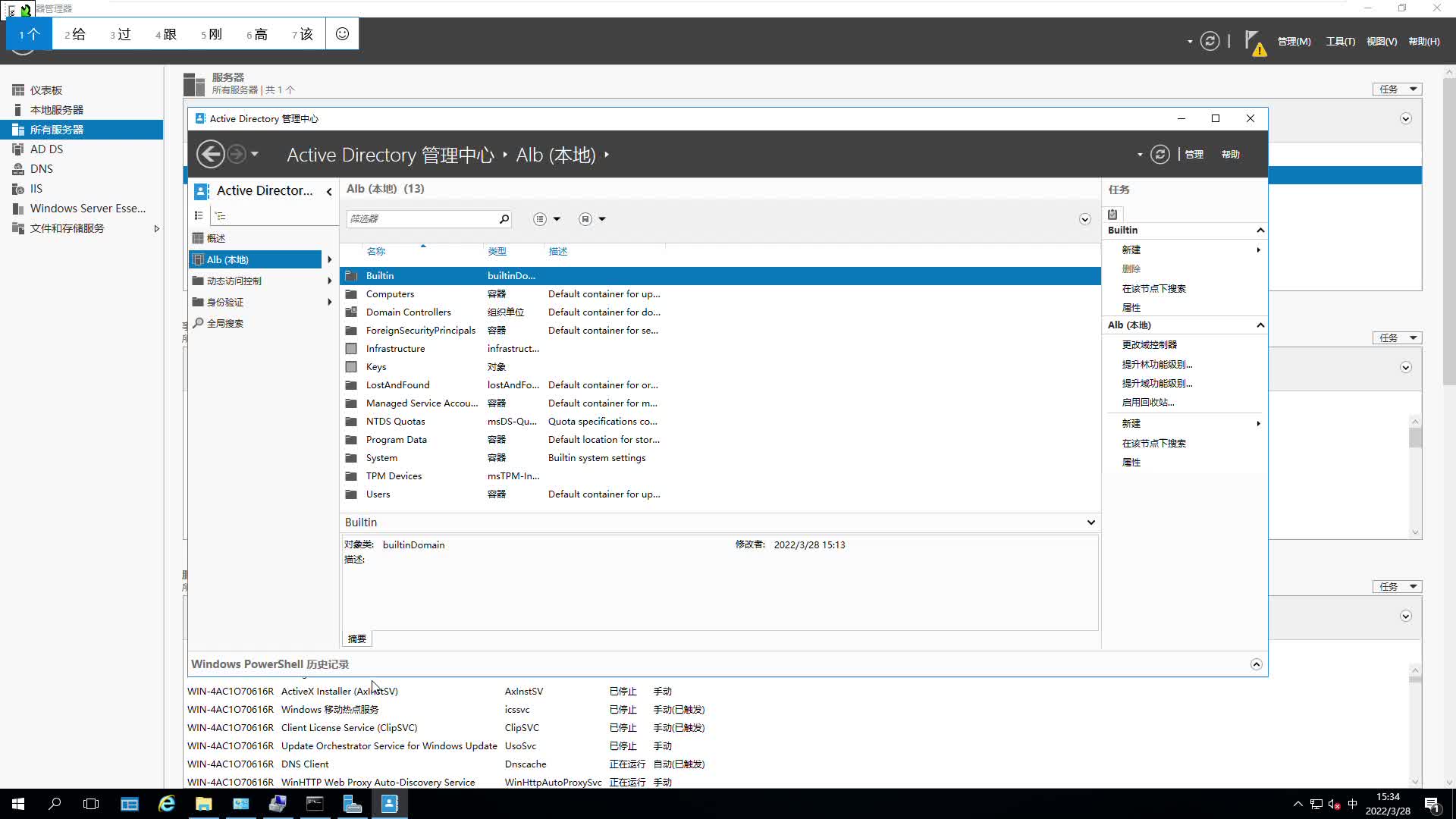
Task: Sort list by 名称 column header
Action: 375,252
